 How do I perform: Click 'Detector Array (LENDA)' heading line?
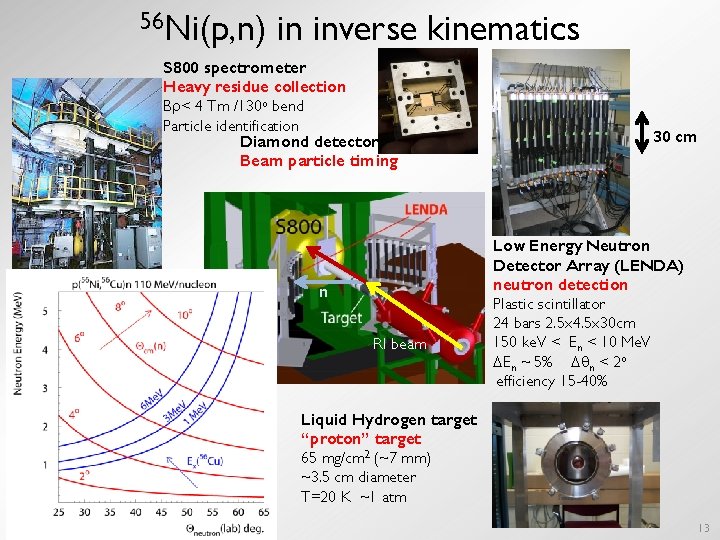tap(588, 265)
